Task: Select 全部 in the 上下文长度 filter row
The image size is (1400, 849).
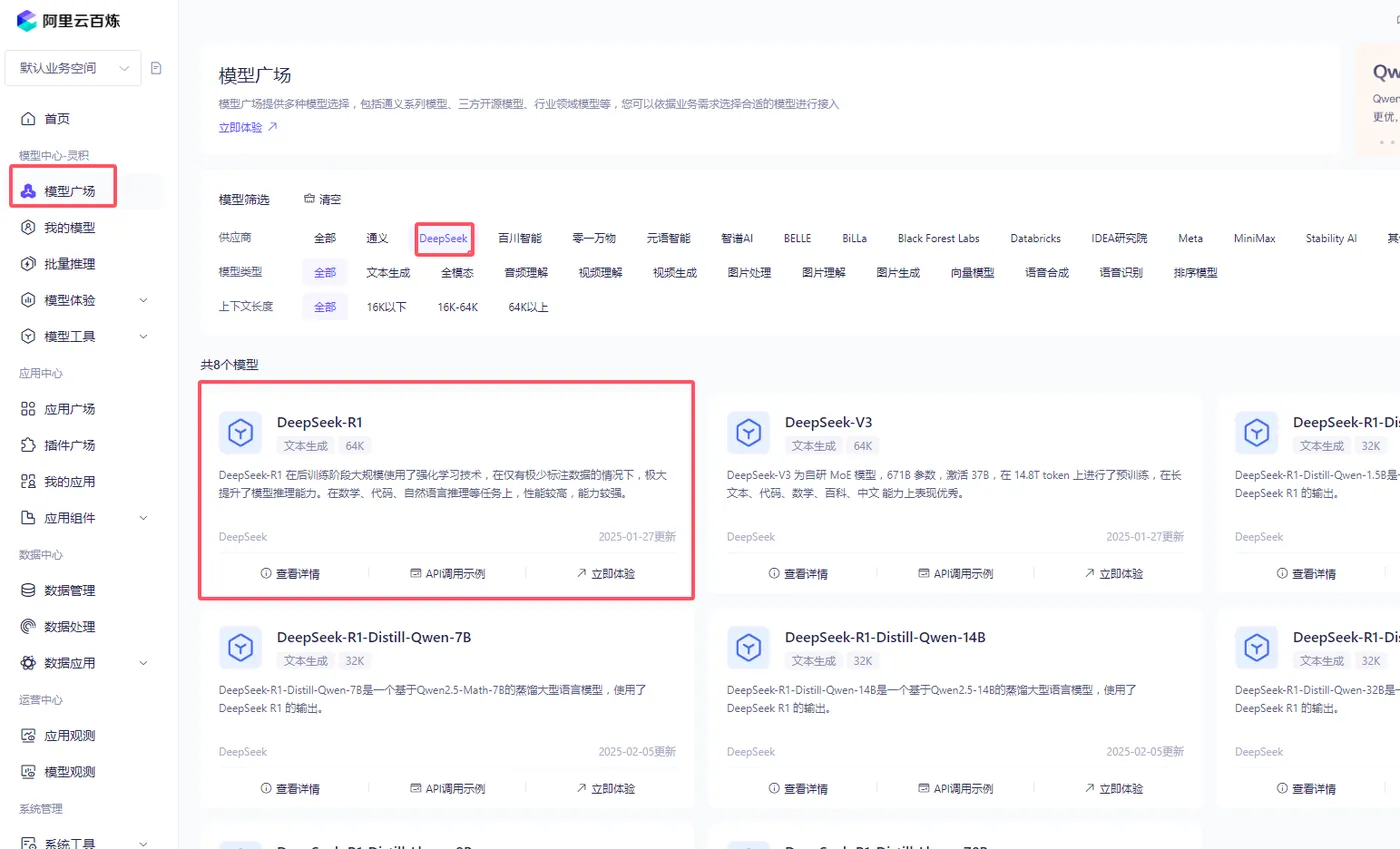Action: [325, 307]
